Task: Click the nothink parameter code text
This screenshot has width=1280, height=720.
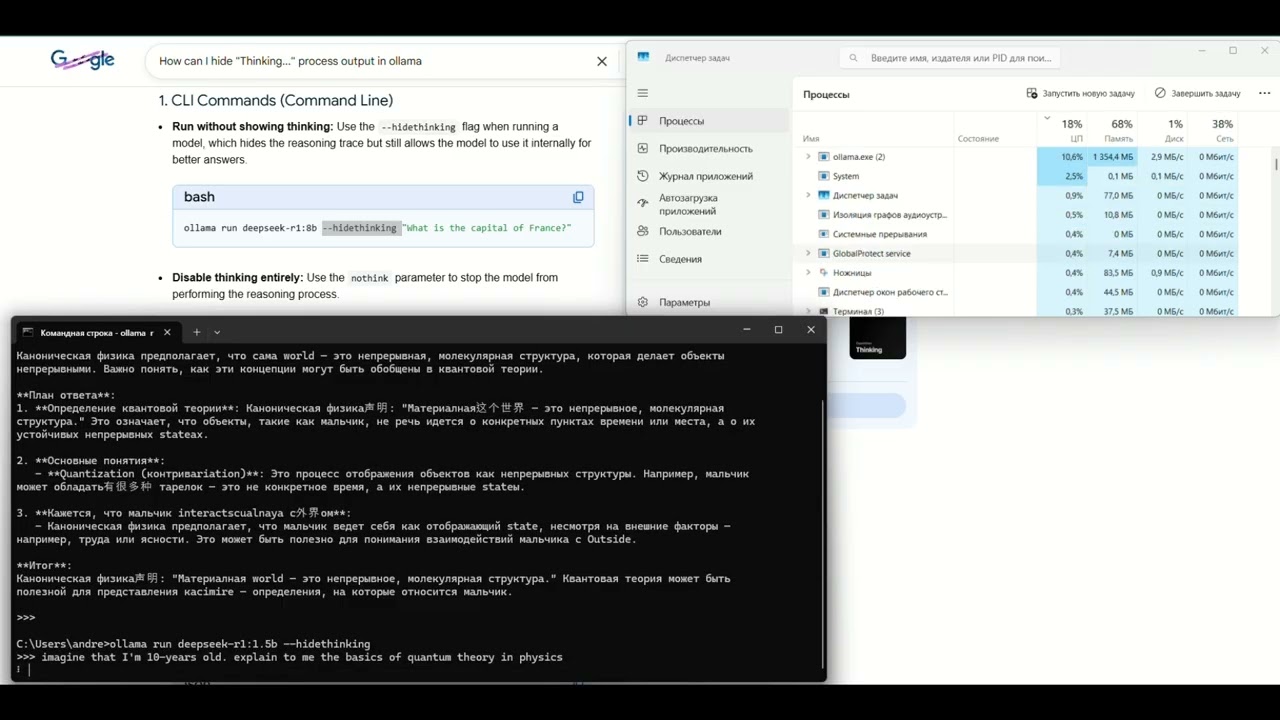Action: 369,278
